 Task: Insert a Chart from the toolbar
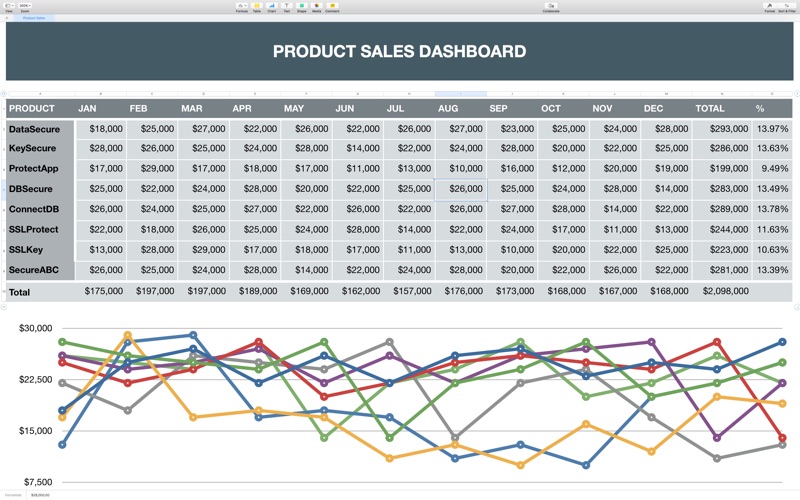point(271,6)
